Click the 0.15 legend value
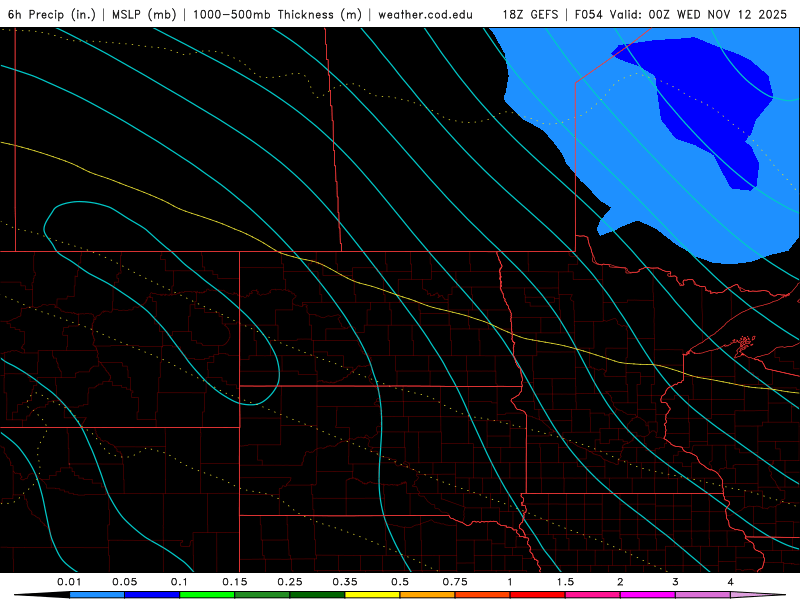This screenshot has height=600, width=800. [235, 582]
